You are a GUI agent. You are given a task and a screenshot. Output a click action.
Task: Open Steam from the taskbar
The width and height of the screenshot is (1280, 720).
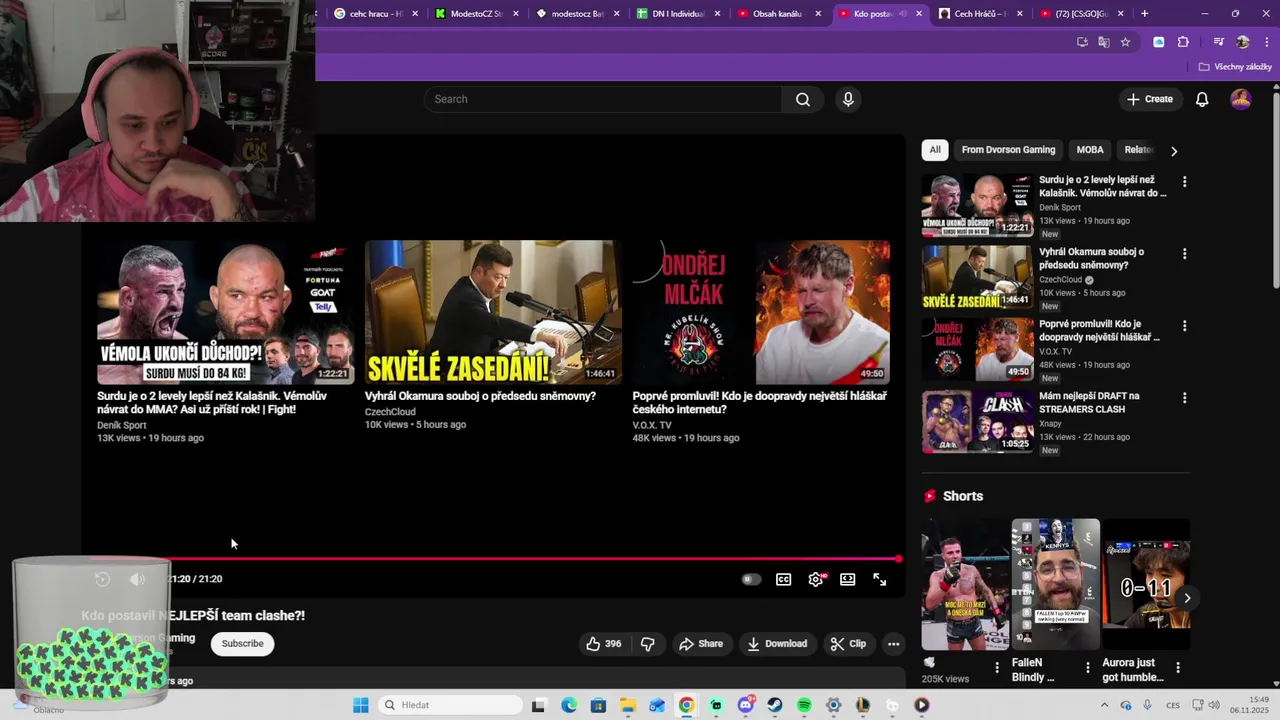point(775,705)
